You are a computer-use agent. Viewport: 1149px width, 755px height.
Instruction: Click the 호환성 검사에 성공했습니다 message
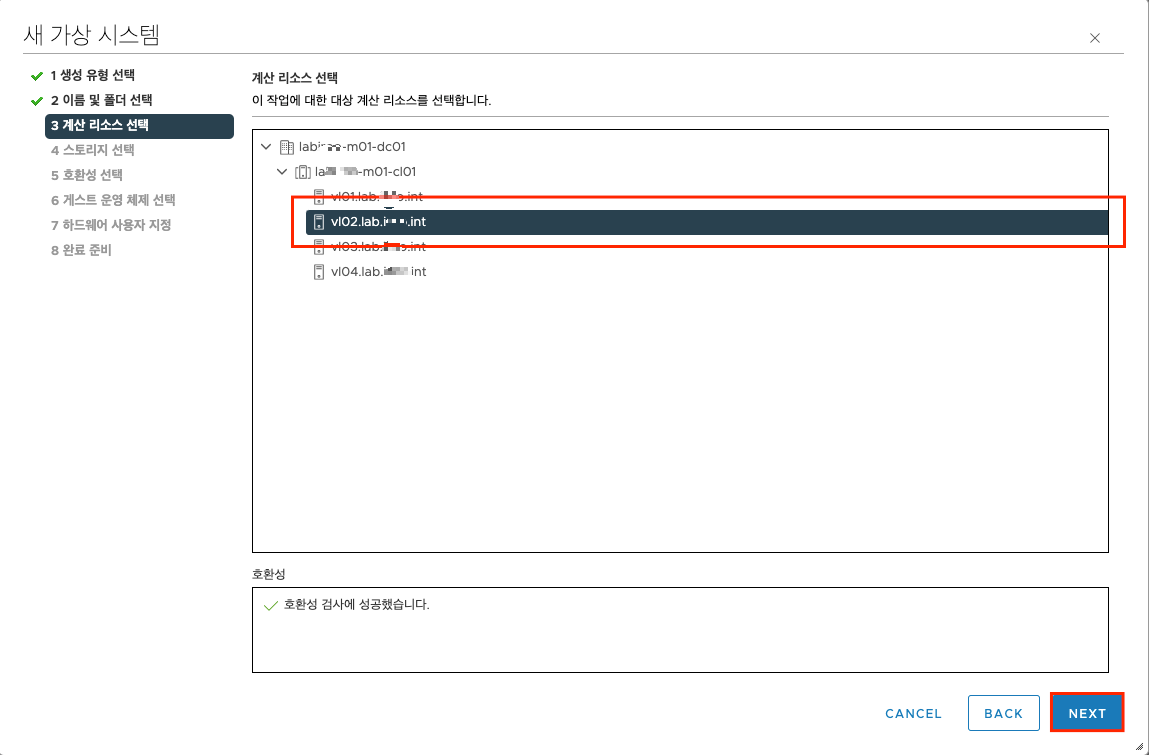click(x=357, y=605)
